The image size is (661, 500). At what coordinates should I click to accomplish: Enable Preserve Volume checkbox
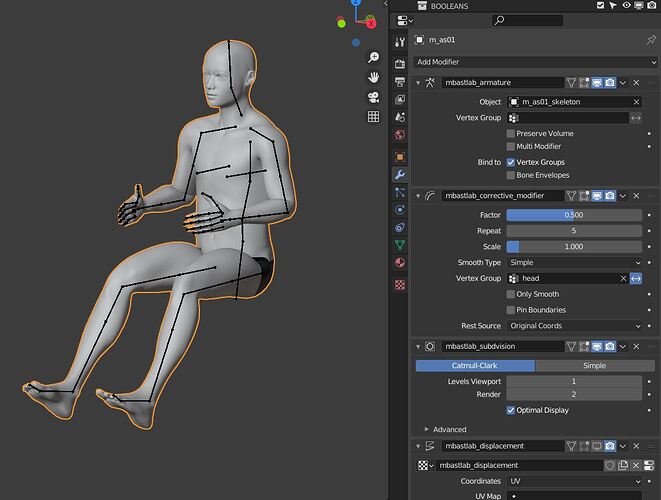[x=511, y=134]
